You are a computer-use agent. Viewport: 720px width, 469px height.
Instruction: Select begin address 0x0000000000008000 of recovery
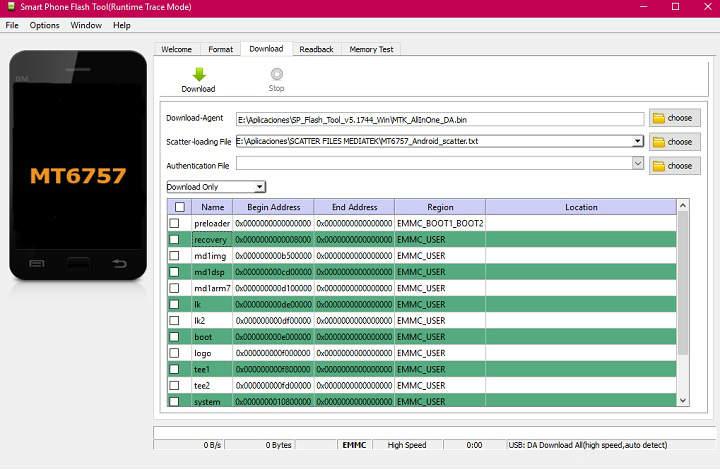274,239
